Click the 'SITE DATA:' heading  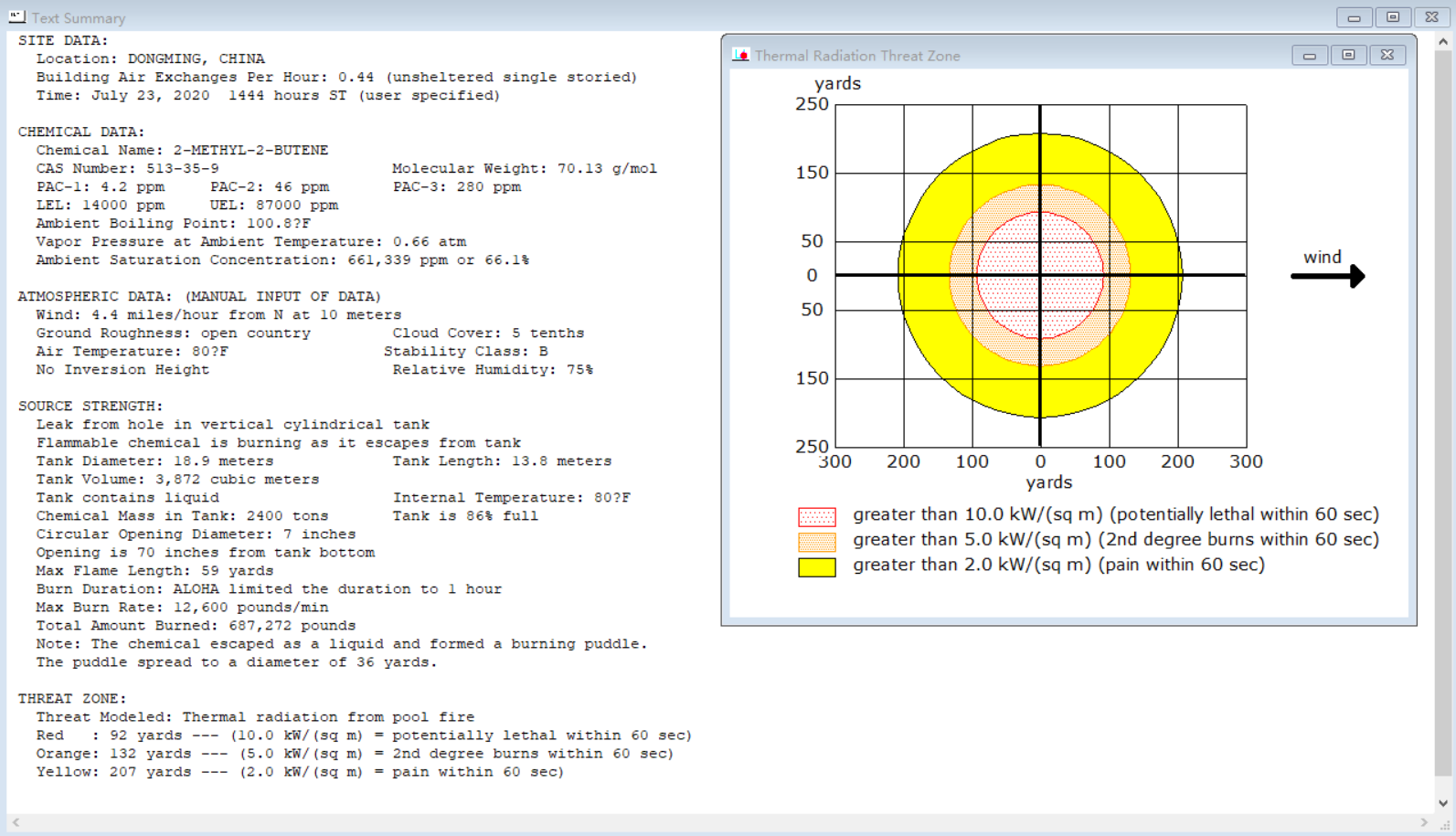63,40
